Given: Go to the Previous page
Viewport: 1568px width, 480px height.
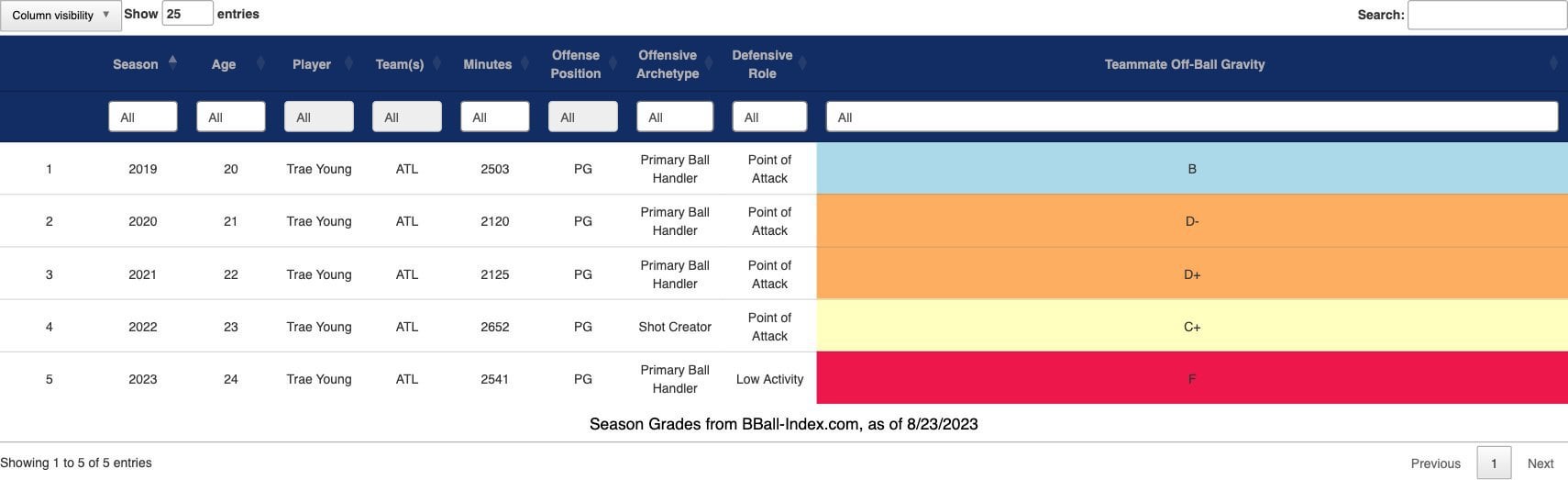Looking at the screenshot, I should point(1435,463).
